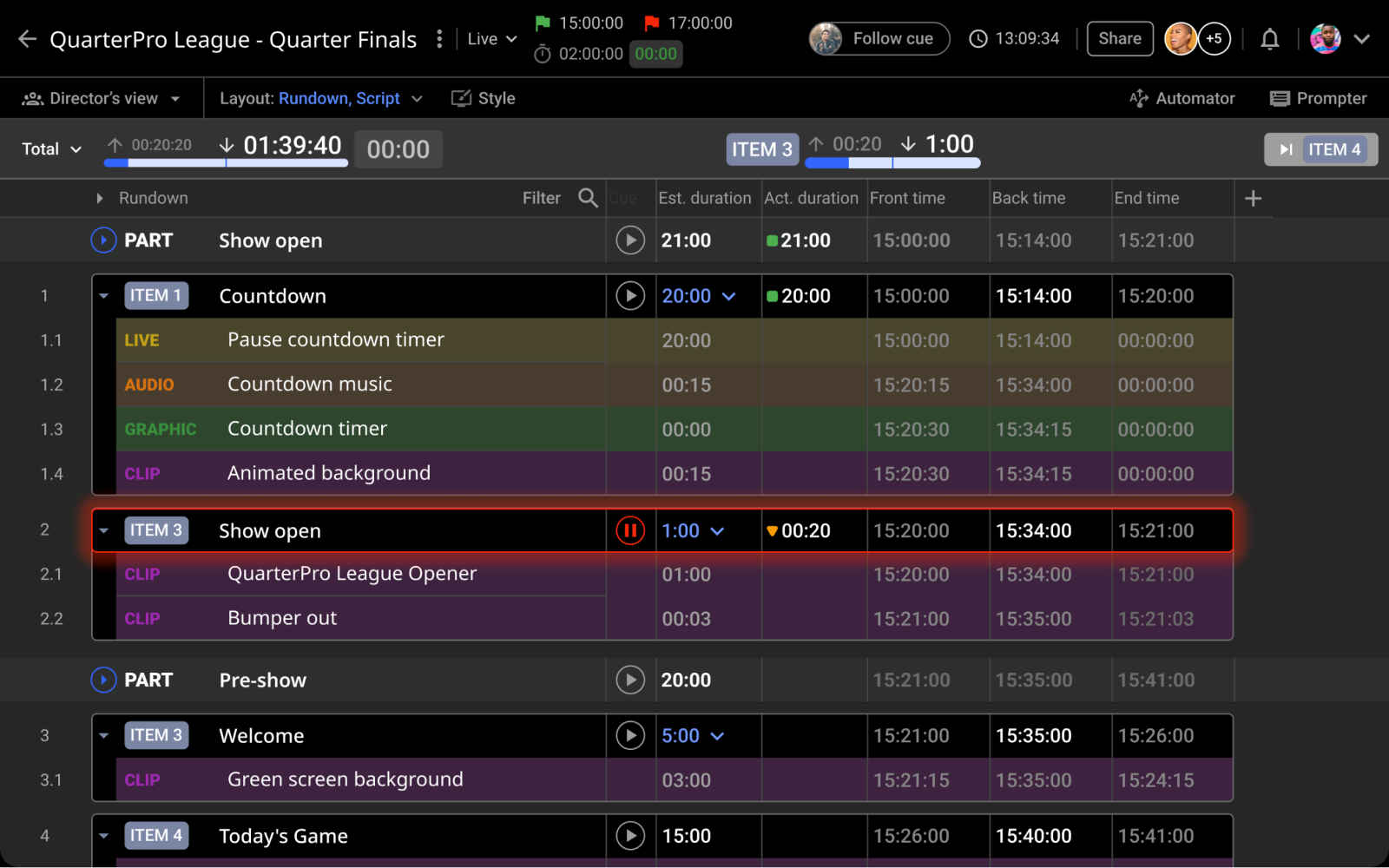Open the three-dot rundown options menu
Screen dimensions: 1389x868
click(439, 39)
